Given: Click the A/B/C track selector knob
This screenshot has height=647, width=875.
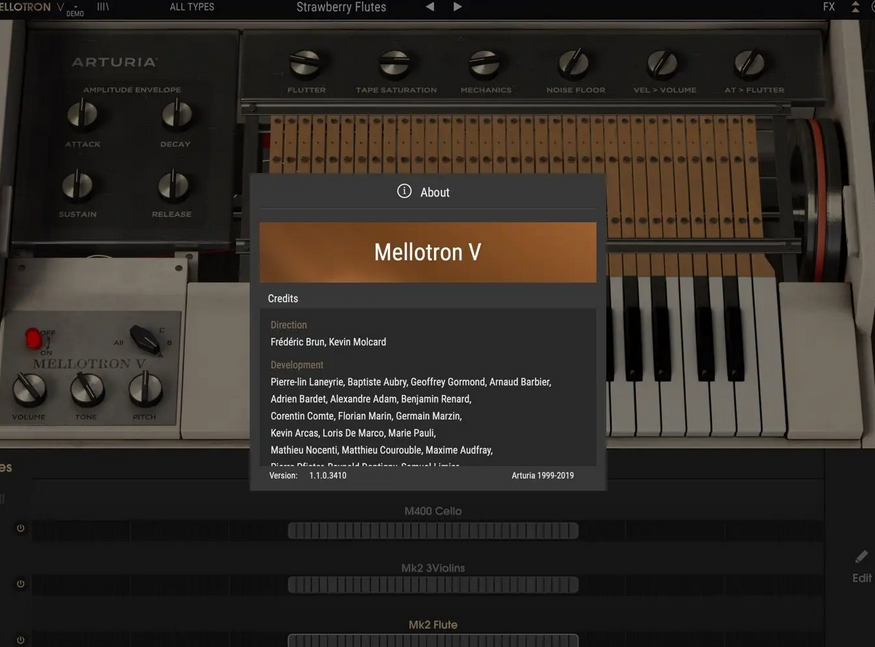Looking at the screenshot, I should click(145, 339).
